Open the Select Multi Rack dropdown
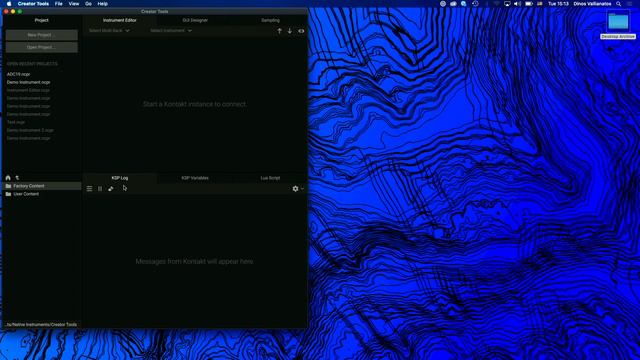Image resolution: width=640 pixels, height=360 pixels. [x=109, y=31]
